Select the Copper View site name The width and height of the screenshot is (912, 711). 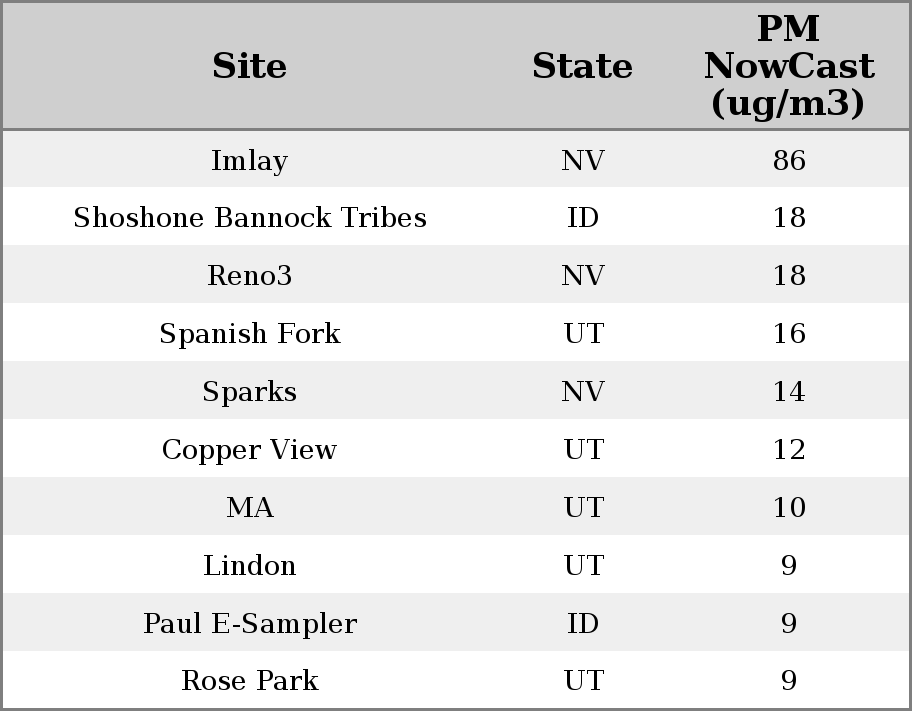[249, 450]
